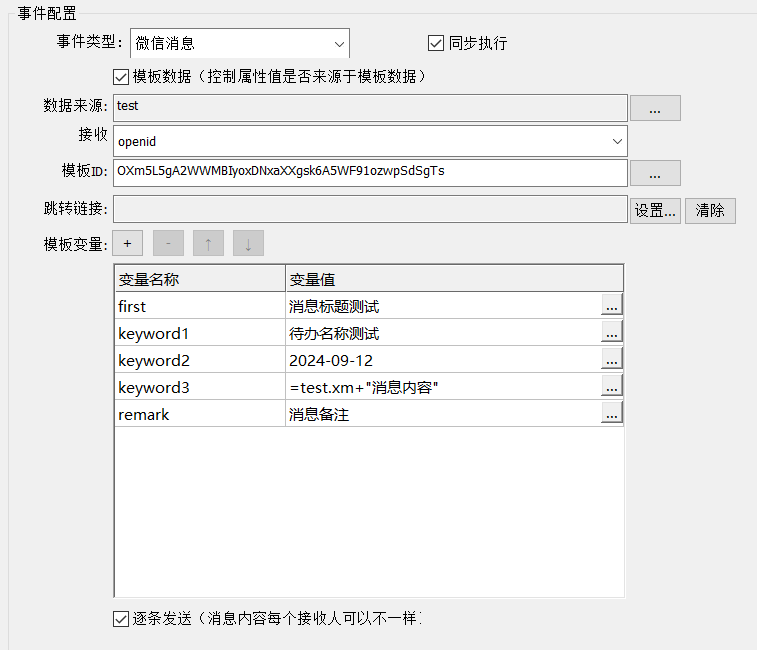Click into the 模板ID text field
757x650 pixels.
[x=370, y=172]
